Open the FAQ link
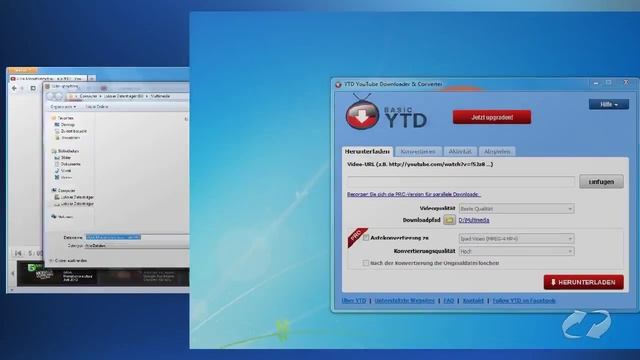Screen dimensions: 640x360 (449, 301)
